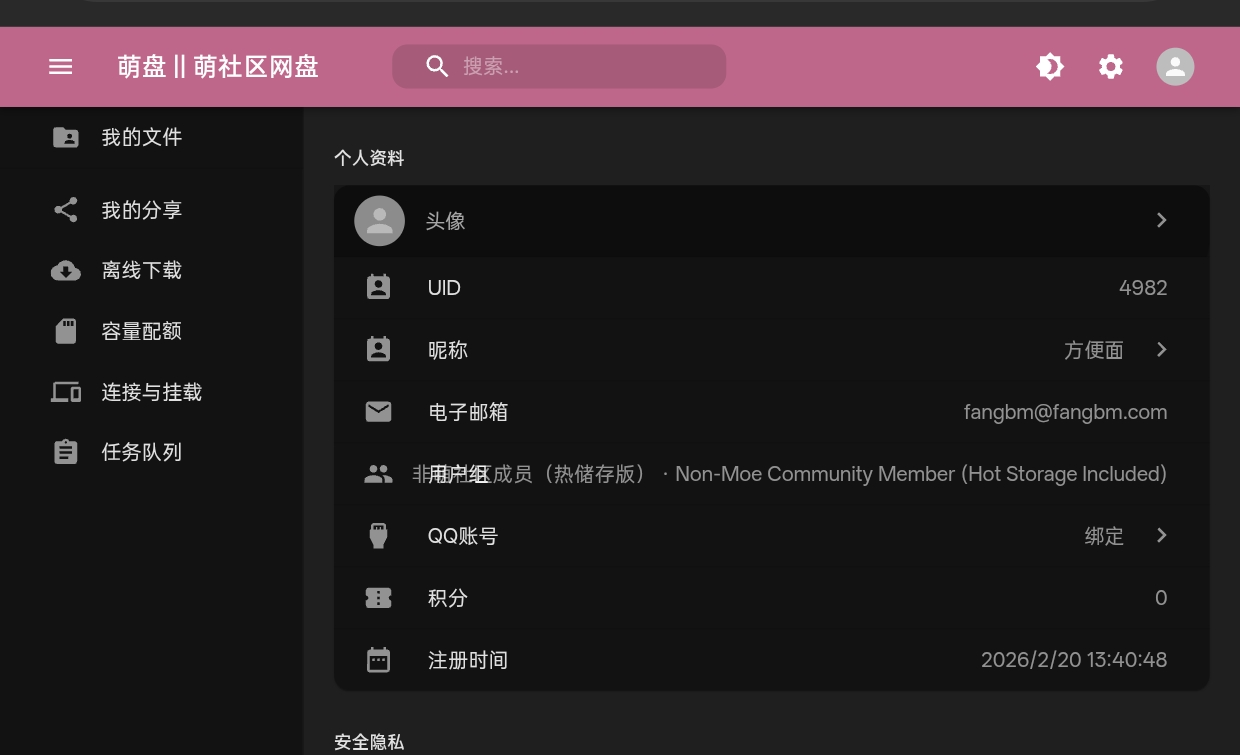The height and width of the screenshot is (755, 1240).
Task: Open the hamburger navigation menu
Action: point(61,67)
